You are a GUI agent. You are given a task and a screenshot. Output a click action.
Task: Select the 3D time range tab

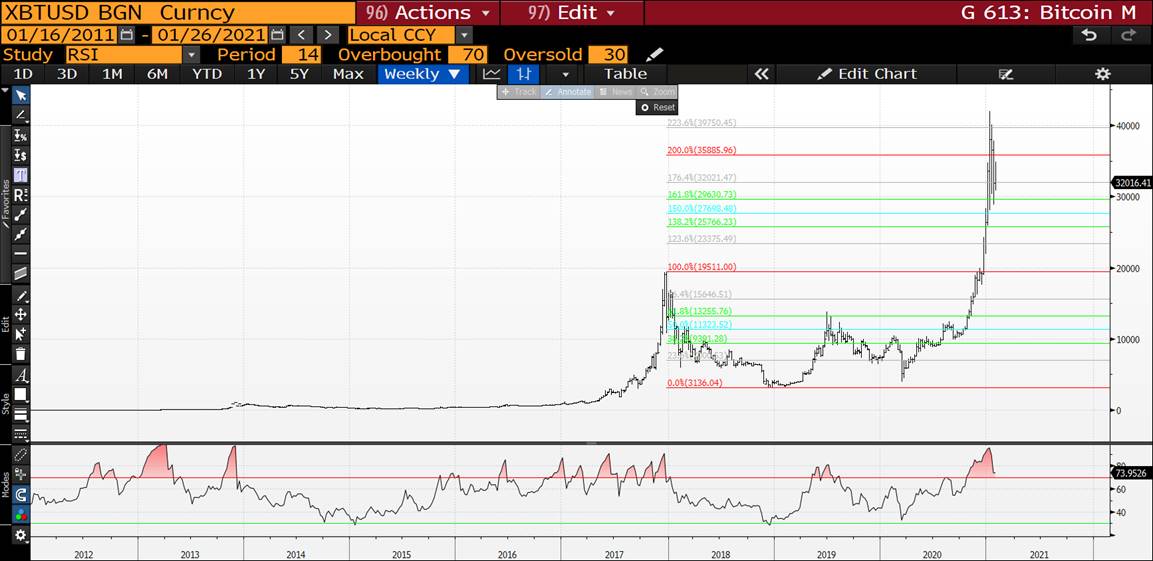click(x=67, y=74)
